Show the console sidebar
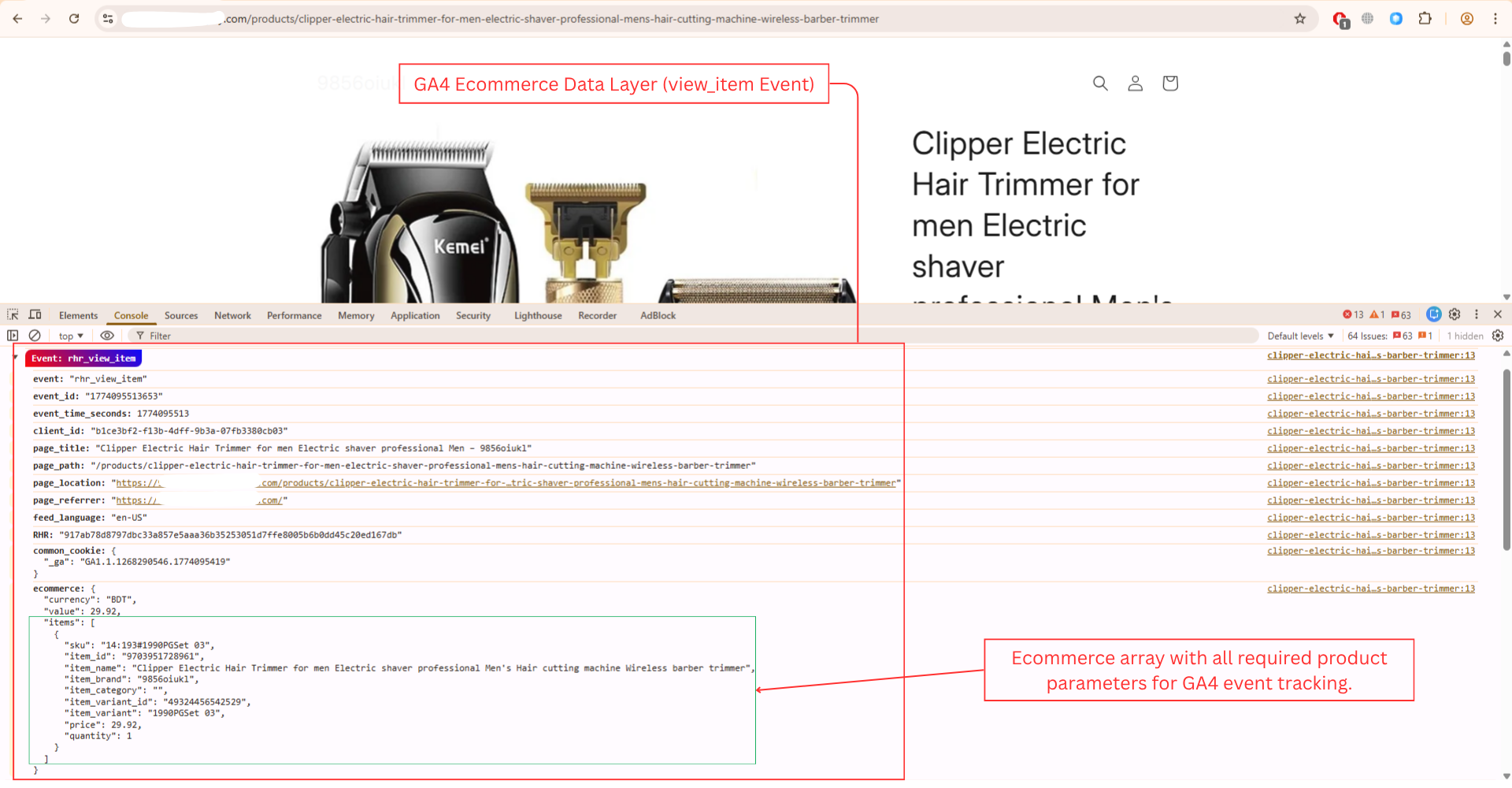This screenshot has height=788, width=1512. pyautogui.click(x=13, y=335)
